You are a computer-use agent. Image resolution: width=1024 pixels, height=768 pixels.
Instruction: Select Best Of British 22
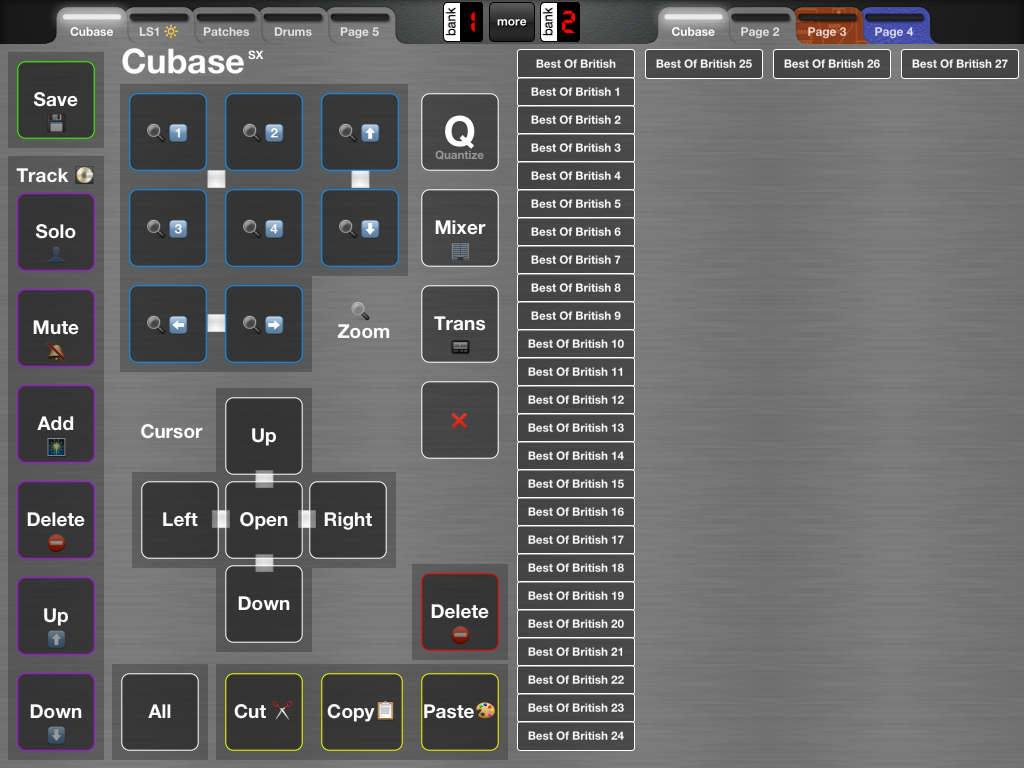(576, 680)
